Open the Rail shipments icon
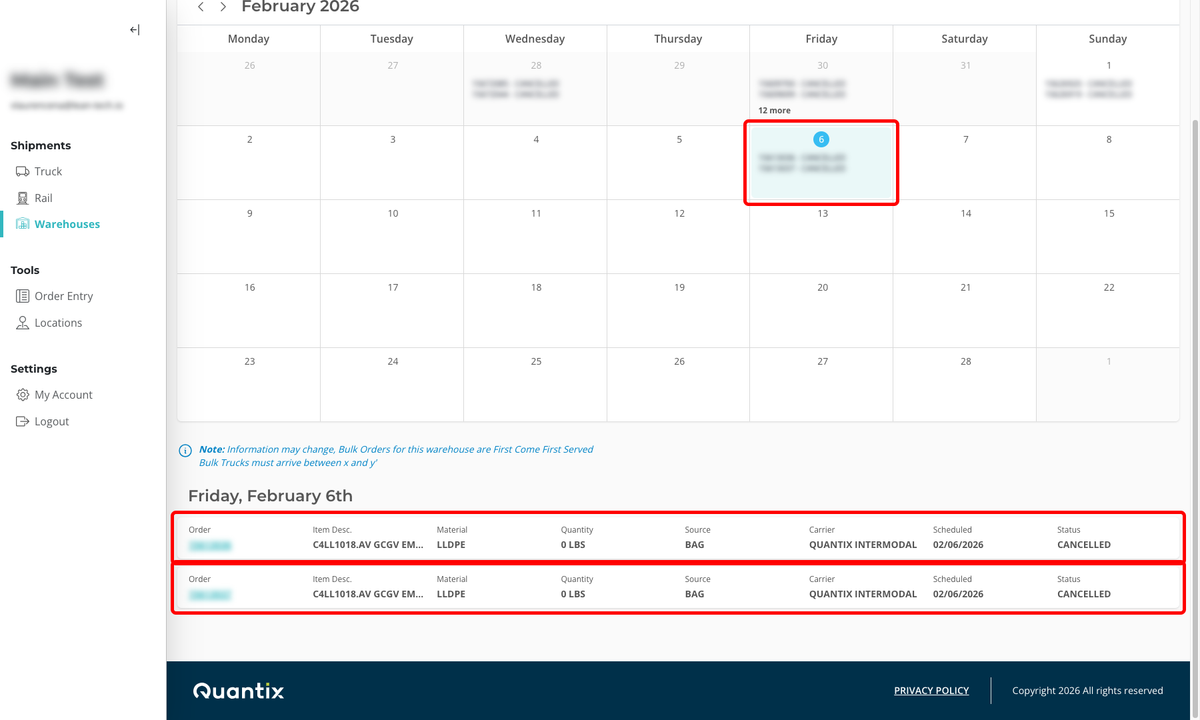Viewport: 1200px width, 720px height. 22,197
